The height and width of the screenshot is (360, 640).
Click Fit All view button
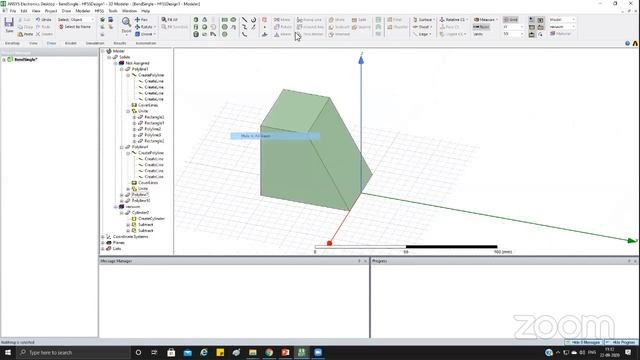coord(169,20)
